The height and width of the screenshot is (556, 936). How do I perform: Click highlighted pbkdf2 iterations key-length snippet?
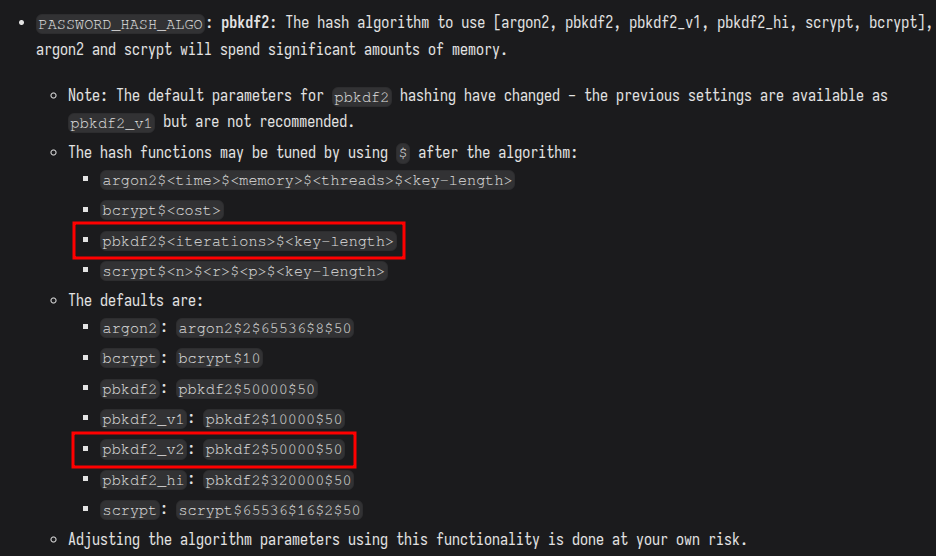(248, 241)
